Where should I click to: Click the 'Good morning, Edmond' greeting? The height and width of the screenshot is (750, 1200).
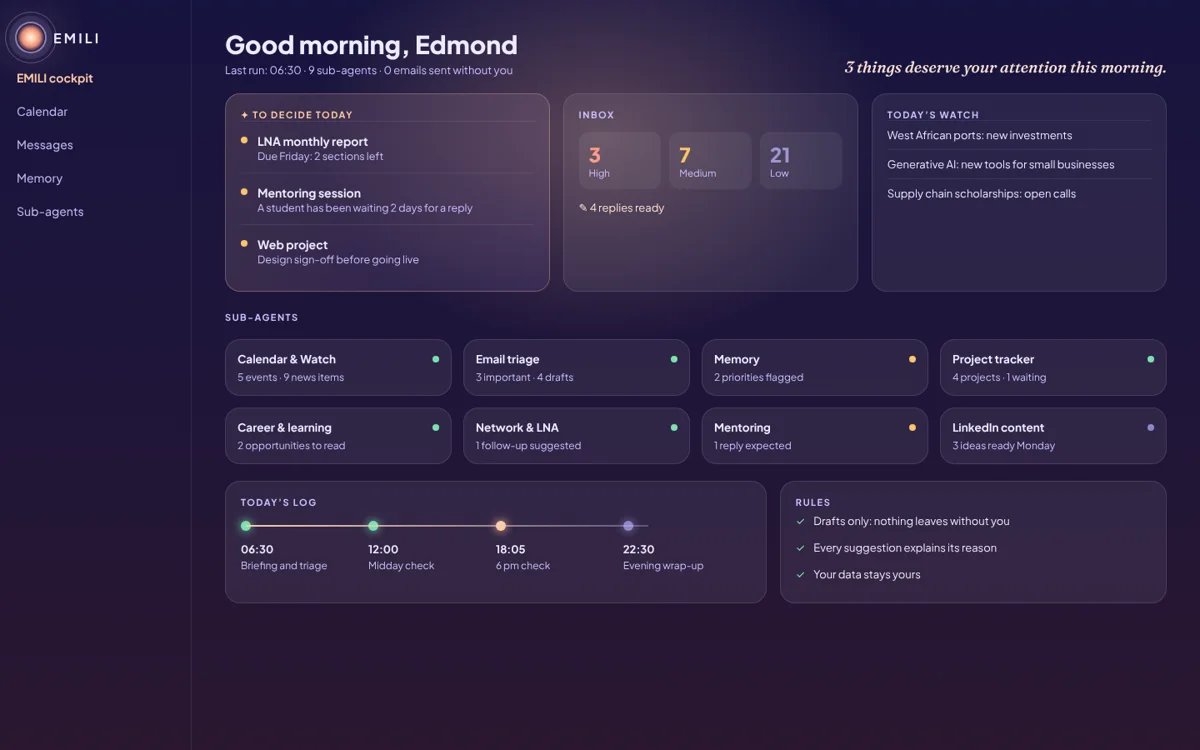tap(371, 45)
